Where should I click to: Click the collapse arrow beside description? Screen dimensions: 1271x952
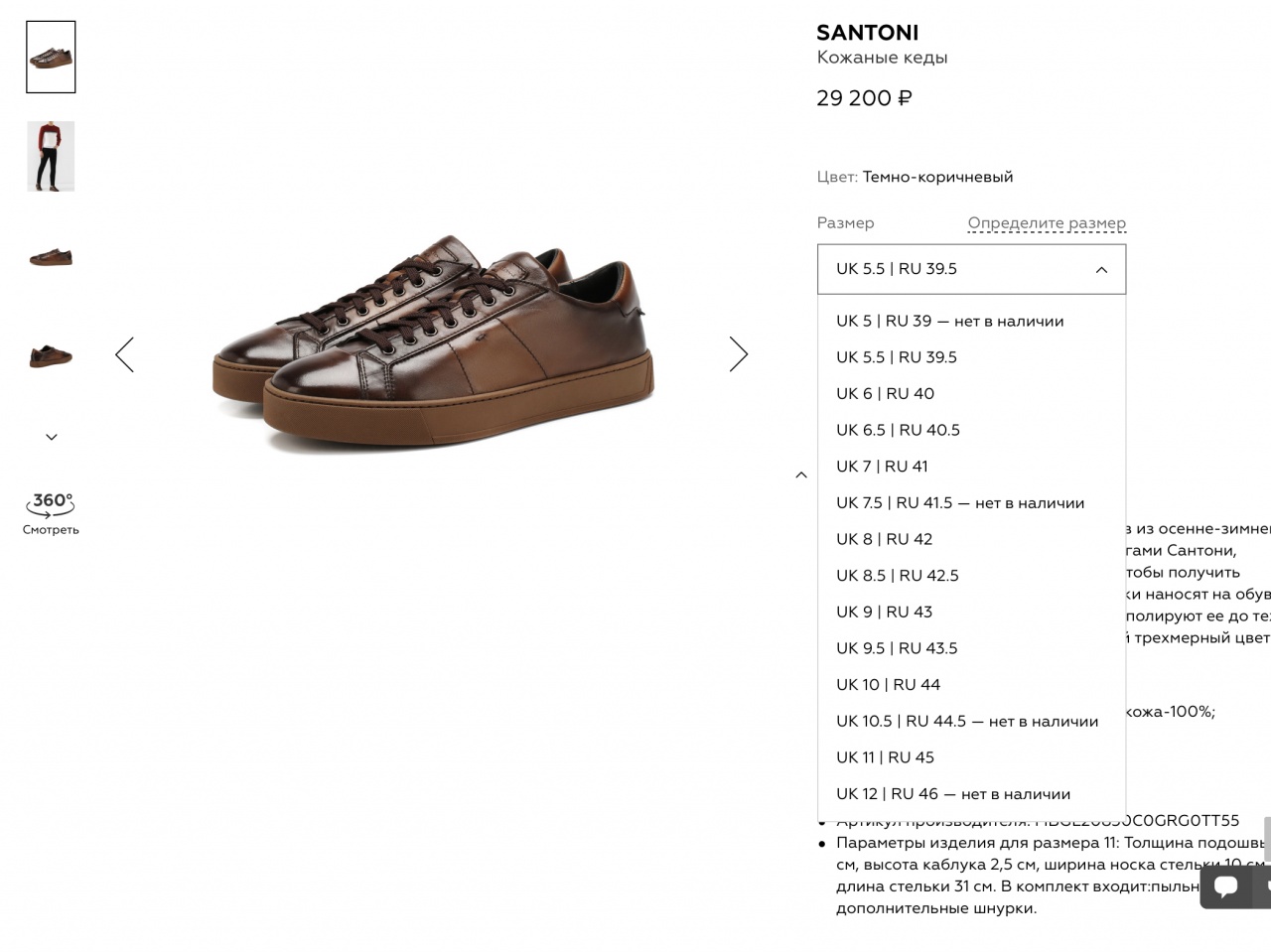(x=801, y=476)
